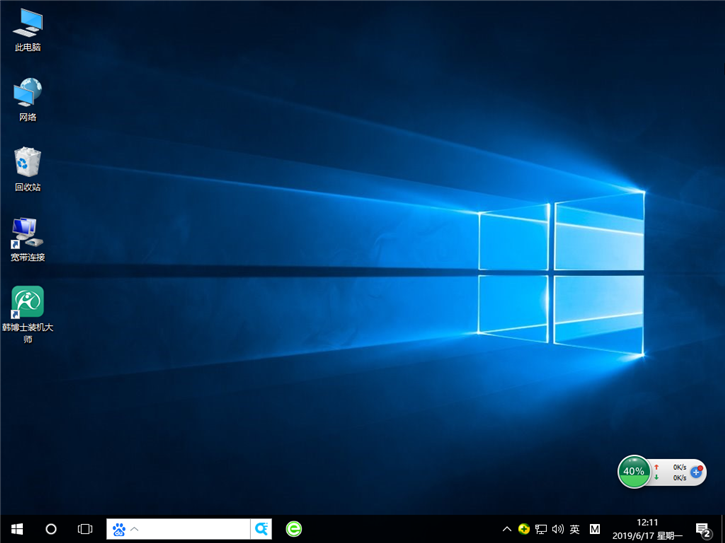Open the notification Action Center
The width and height of the screenshot is (725, 543).
[x=702, y=529]
